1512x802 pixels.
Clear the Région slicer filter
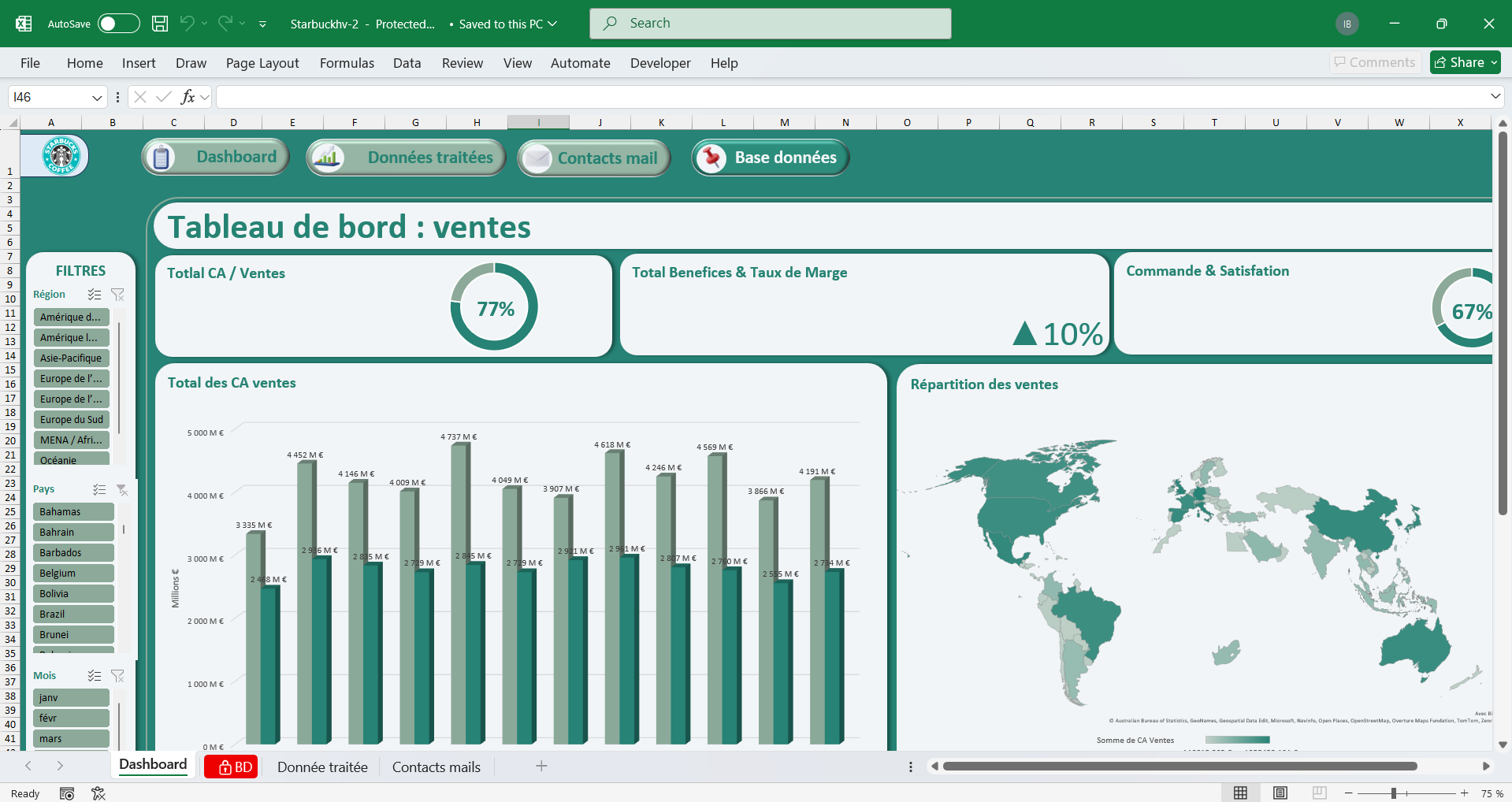tap(117, 295)
